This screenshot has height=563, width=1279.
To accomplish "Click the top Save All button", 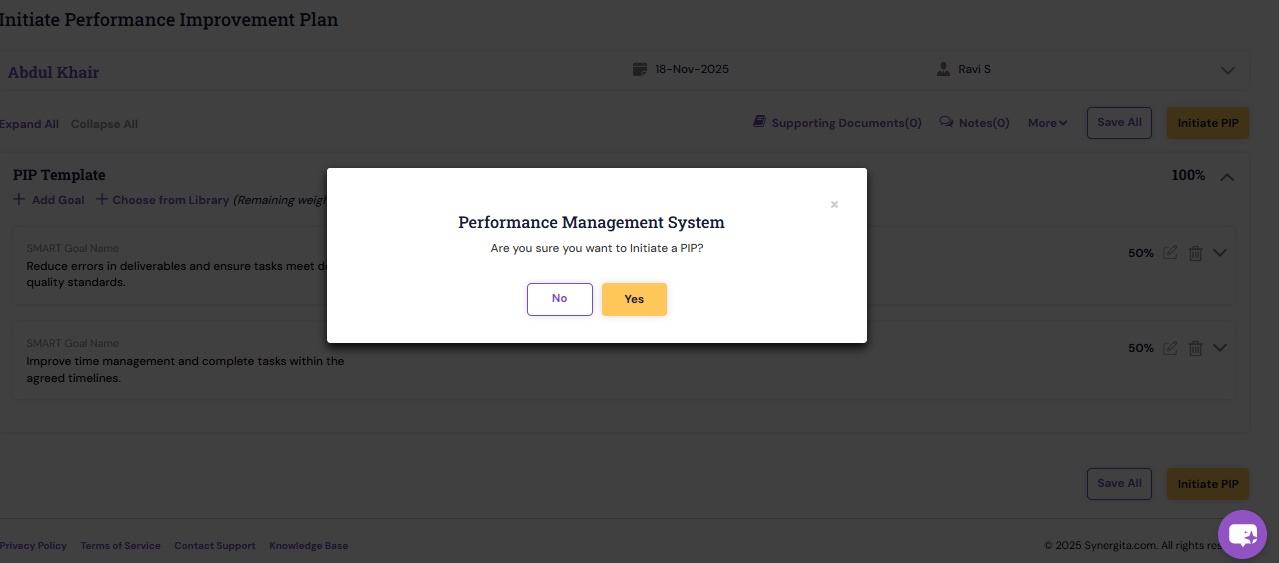I will pos(1119,122).
